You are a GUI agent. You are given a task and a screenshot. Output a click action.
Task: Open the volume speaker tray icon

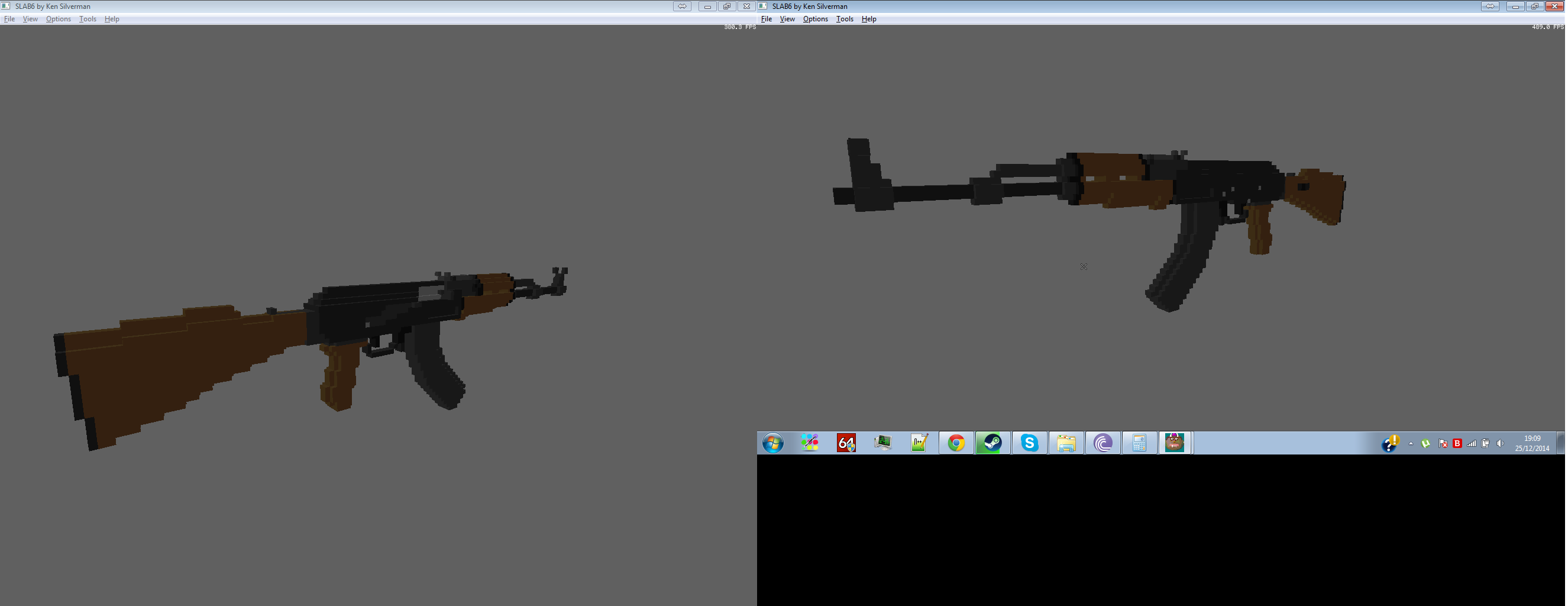(x=1500, y=443)
